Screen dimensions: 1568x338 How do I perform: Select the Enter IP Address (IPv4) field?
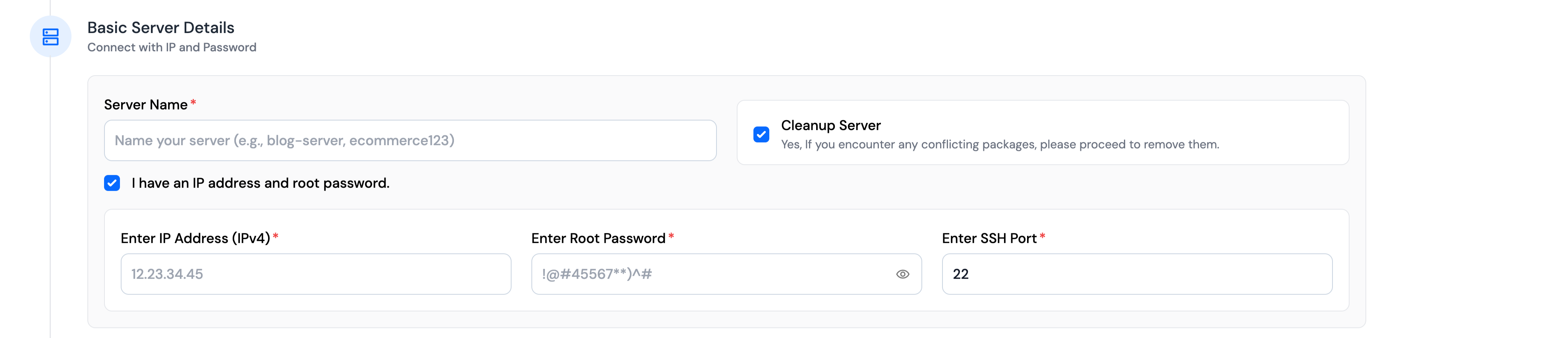315,274
